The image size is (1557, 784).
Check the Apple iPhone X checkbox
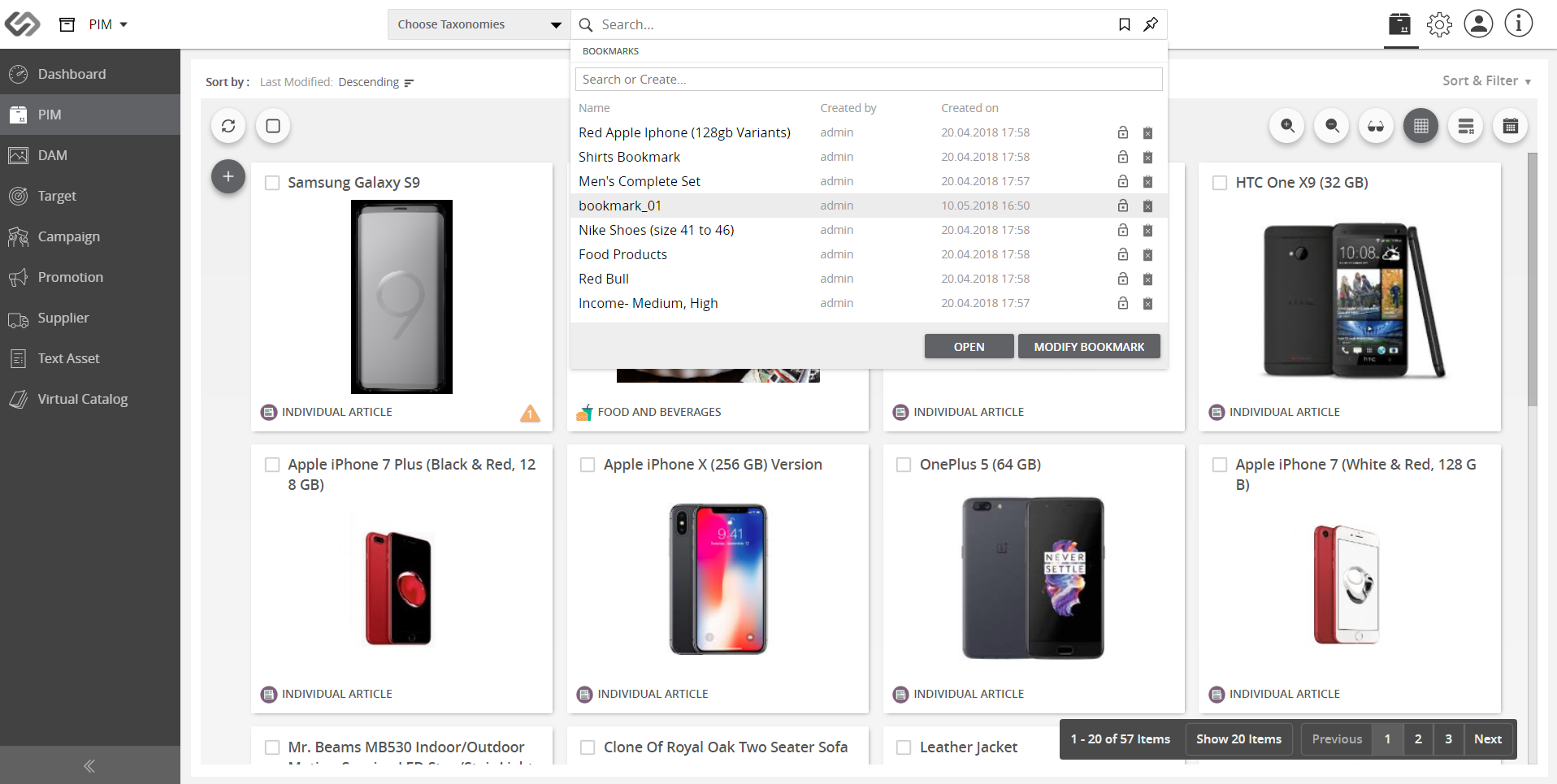(x=588, y=465)
